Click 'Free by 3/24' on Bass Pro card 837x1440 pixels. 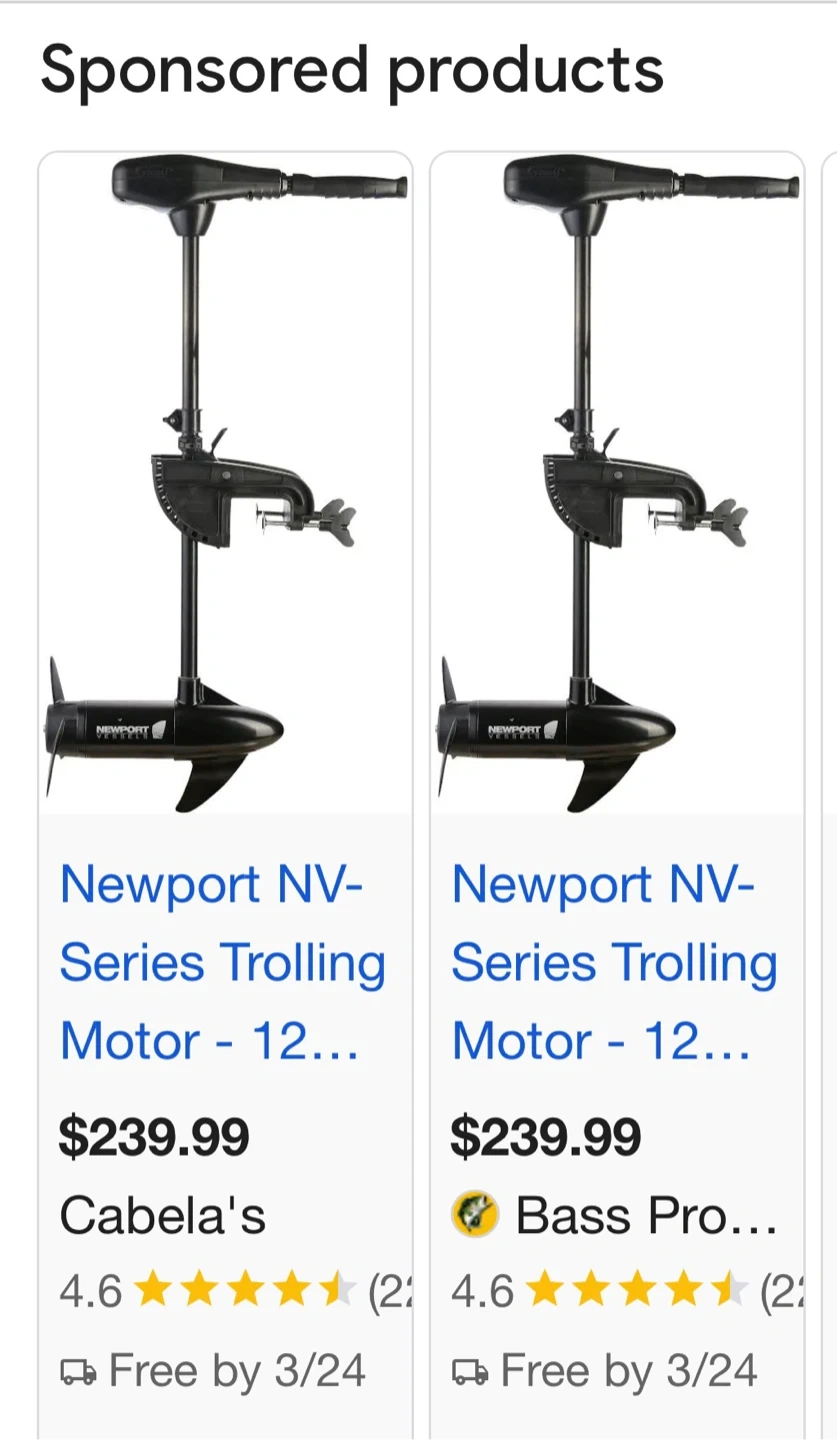(x=629, y=1371)
